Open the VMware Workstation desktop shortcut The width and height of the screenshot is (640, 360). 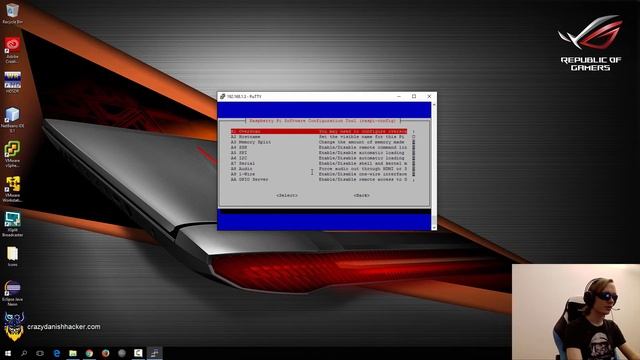pos(12,189)
